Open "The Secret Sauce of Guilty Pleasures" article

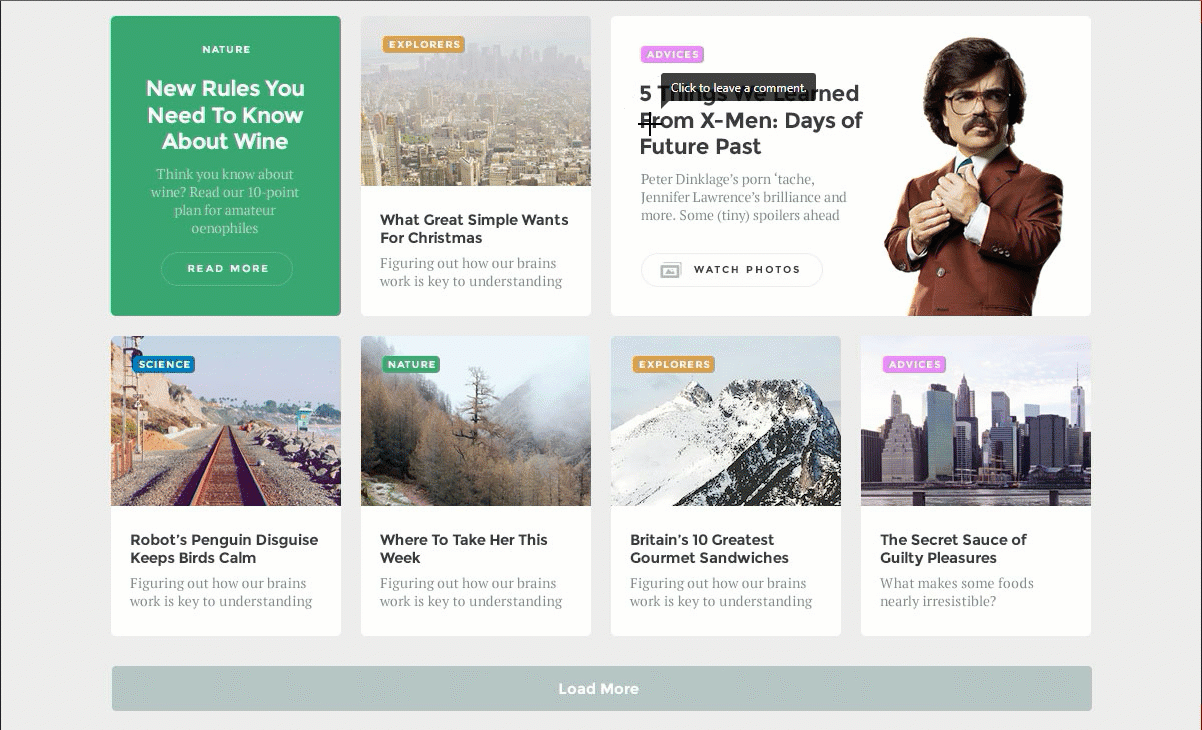click(953, 549)
